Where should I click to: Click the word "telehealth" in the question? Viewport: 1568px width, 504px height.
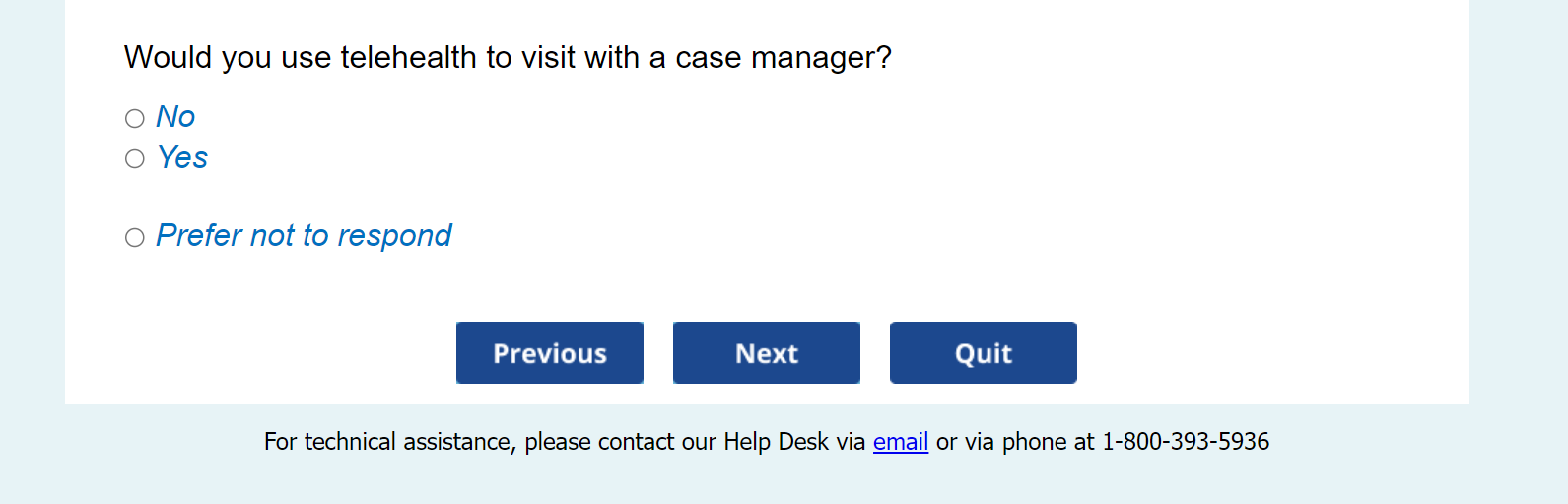pyautogui.click(x=408, y=58)
